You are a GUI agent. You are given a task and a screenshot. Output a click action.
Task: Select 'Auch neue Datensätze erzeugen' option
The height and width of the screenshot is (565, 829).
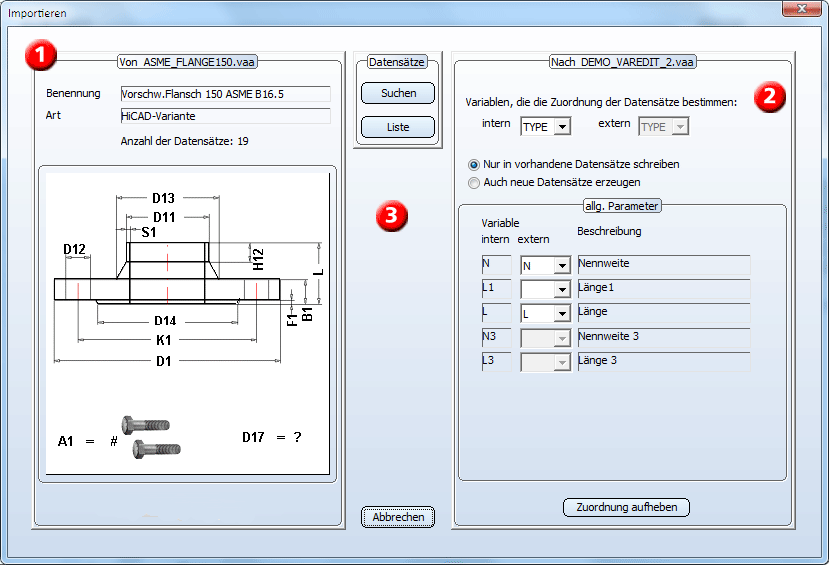click(x=474, y=183)
